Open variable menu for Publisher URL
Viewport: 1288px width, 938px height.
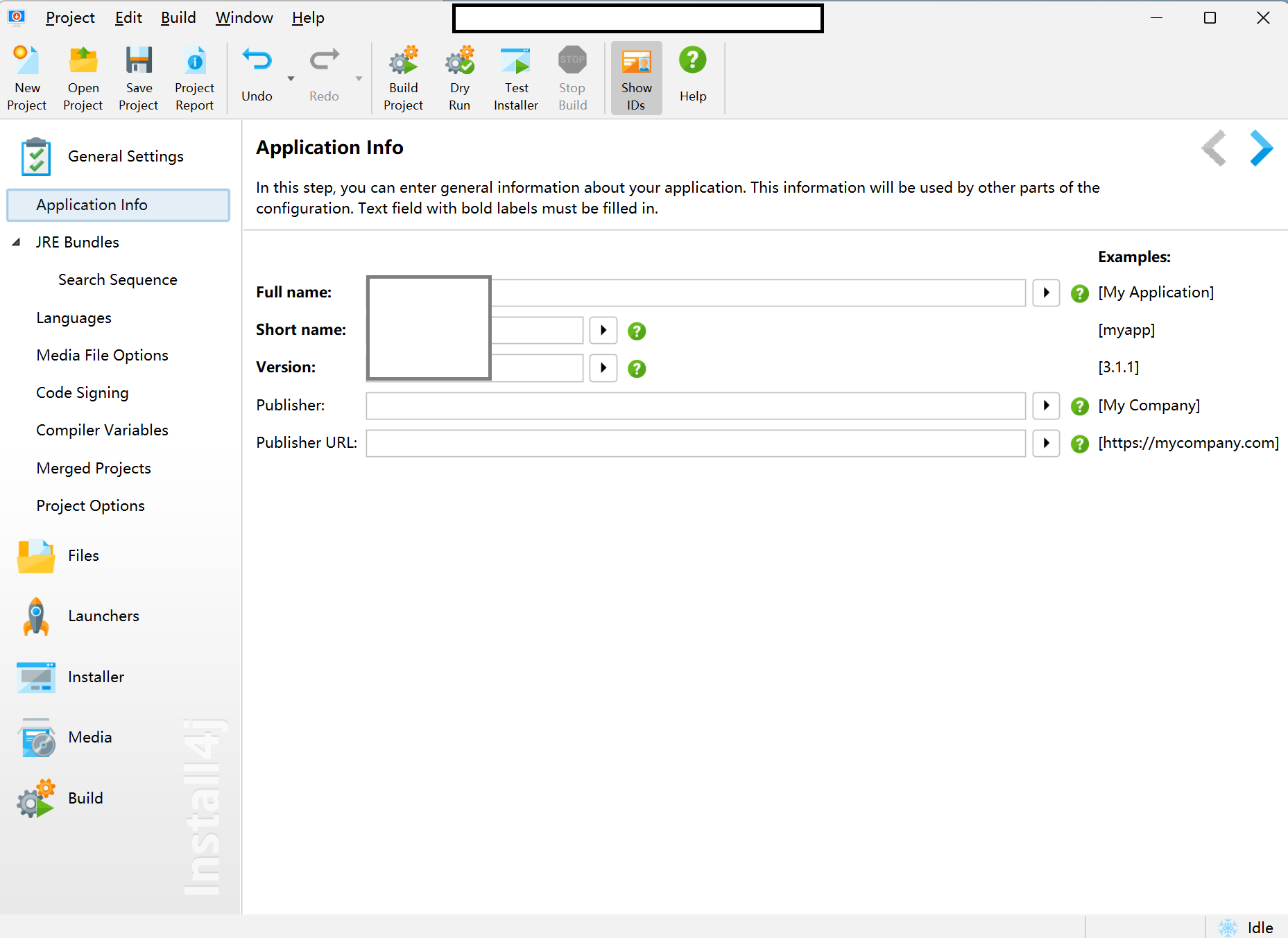pyautogui.click(x=1046, y=444)
